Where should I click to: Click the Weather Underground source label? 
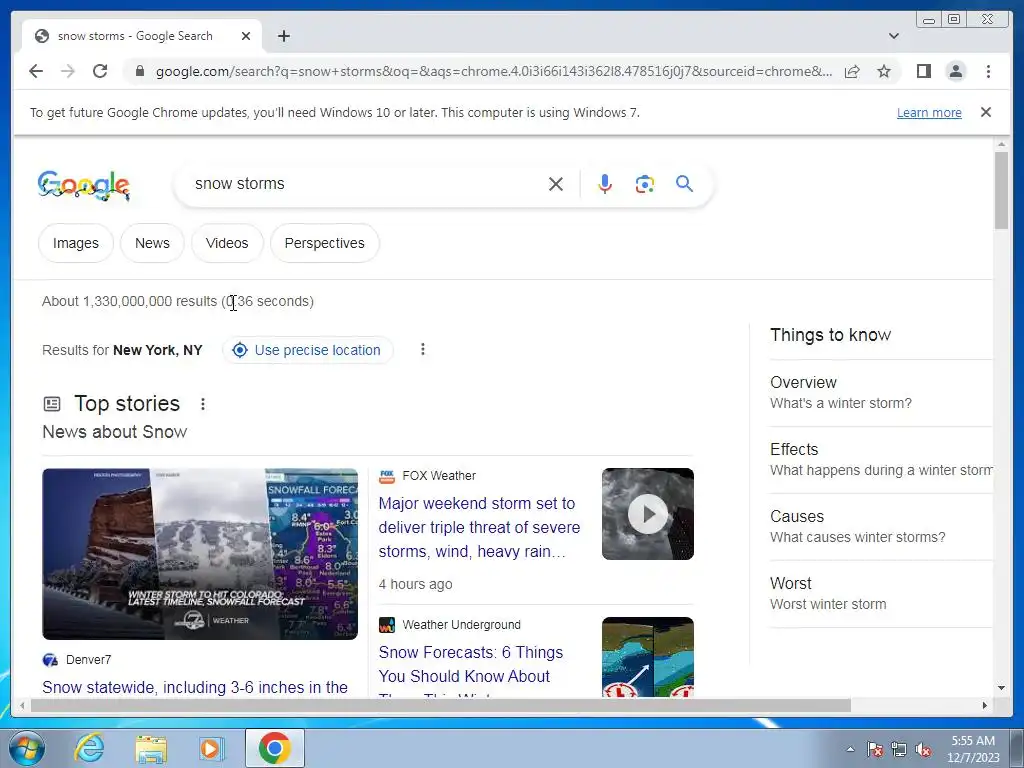(x=461, y=625)
